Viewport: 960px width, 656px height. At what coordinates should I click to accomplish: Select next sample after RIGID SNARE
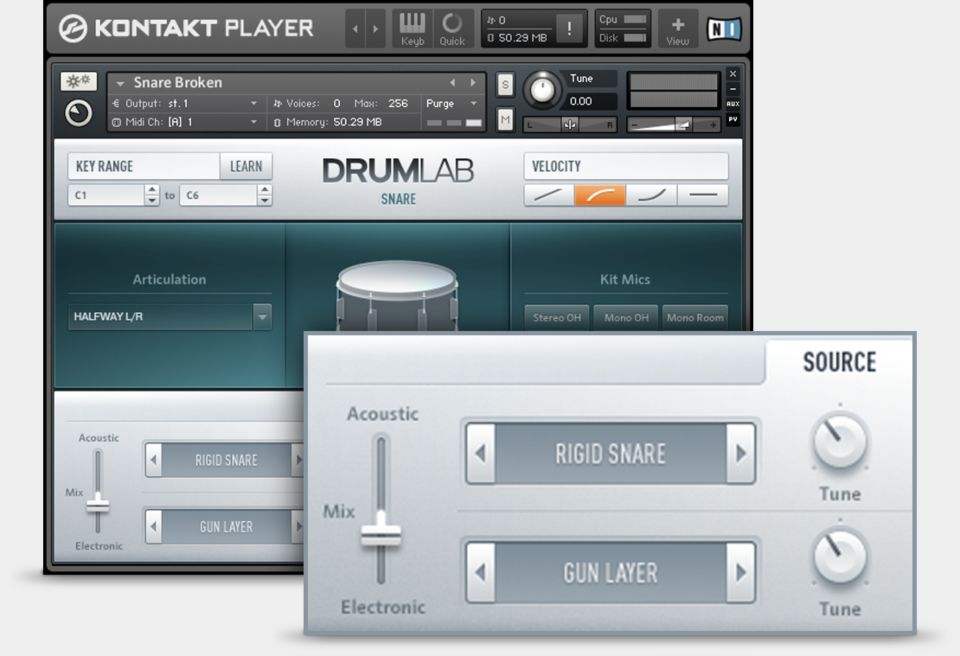[740, 453]
